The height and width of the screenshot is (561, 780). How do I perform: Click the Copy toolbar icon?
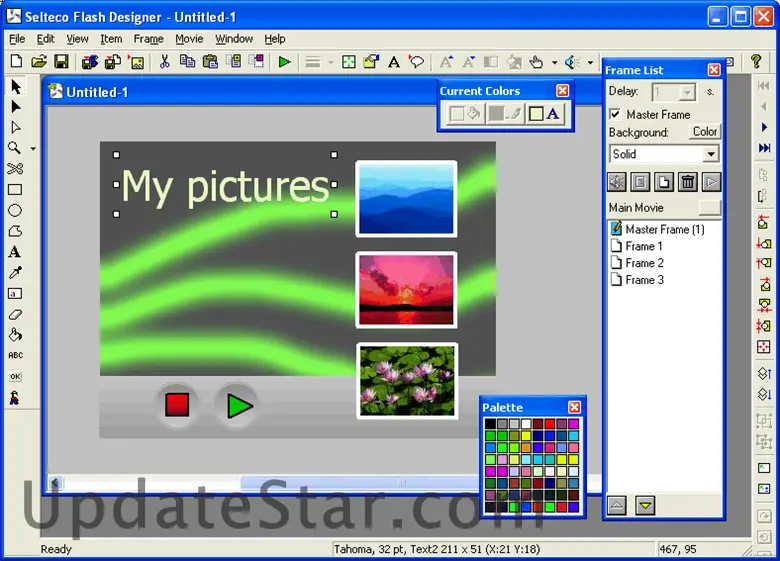187,62
